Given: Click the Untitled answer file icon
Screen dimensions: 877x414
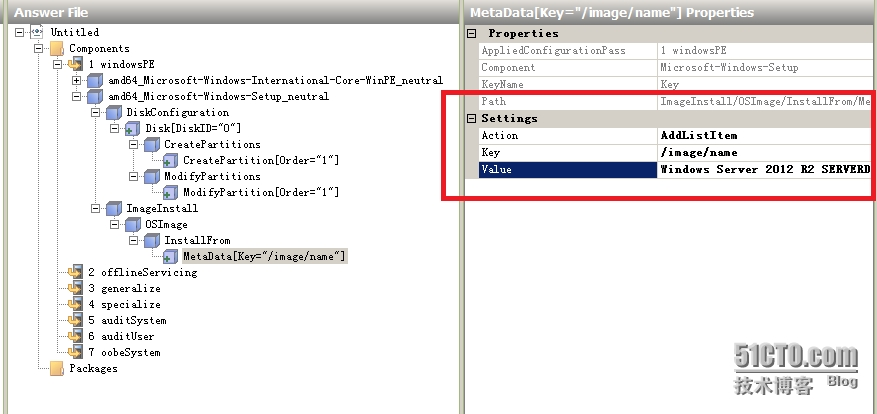Looking at the screenshot, I should (37, 32).
